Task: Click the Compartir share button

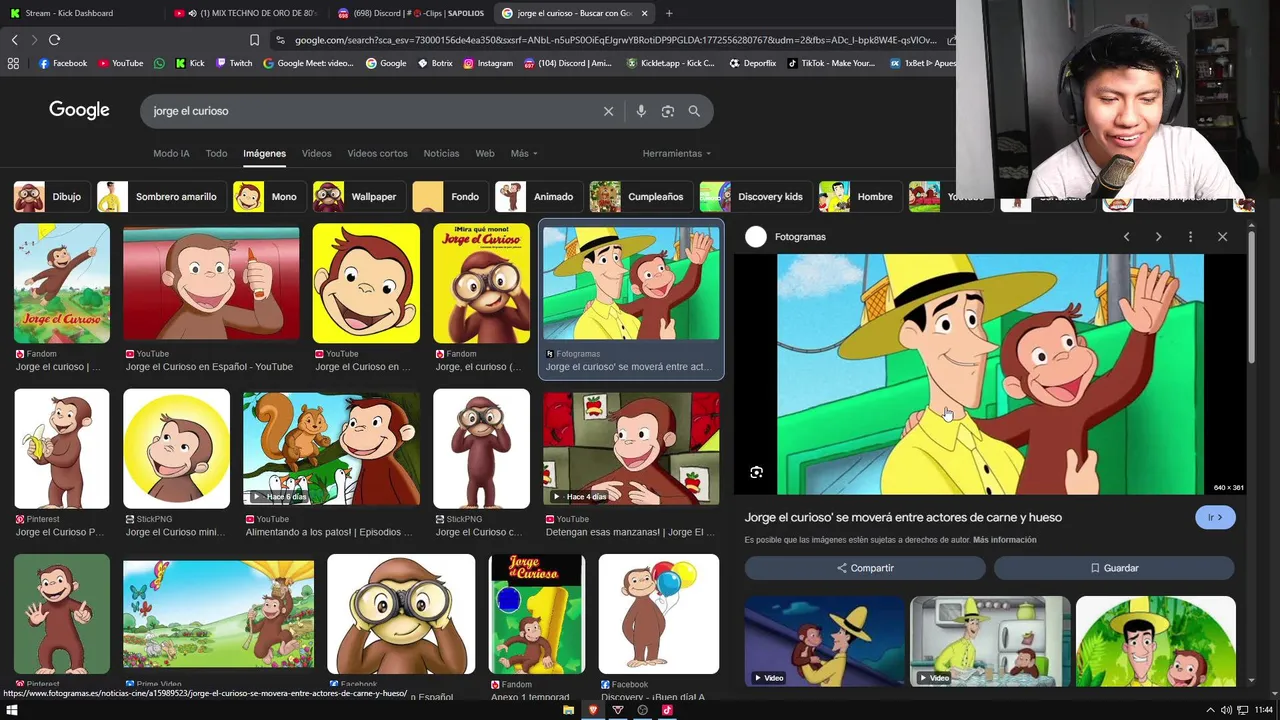Action: point(865,568)
